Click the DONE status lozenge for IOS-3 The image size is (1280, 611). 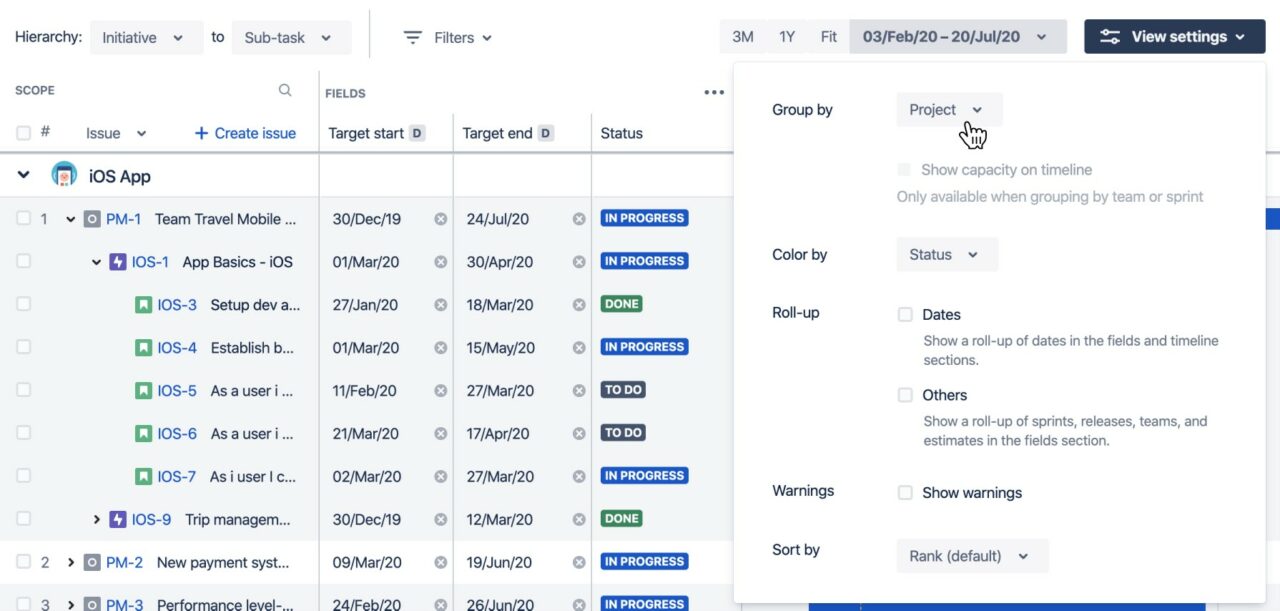pyautogui.click(x=621, y=303)
